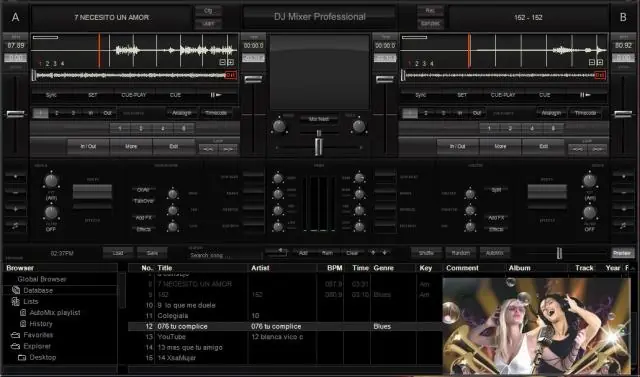Click the deck B letter icon
Image resolution: width=640 pixels, height=377 pixels.
click(623, 17)
